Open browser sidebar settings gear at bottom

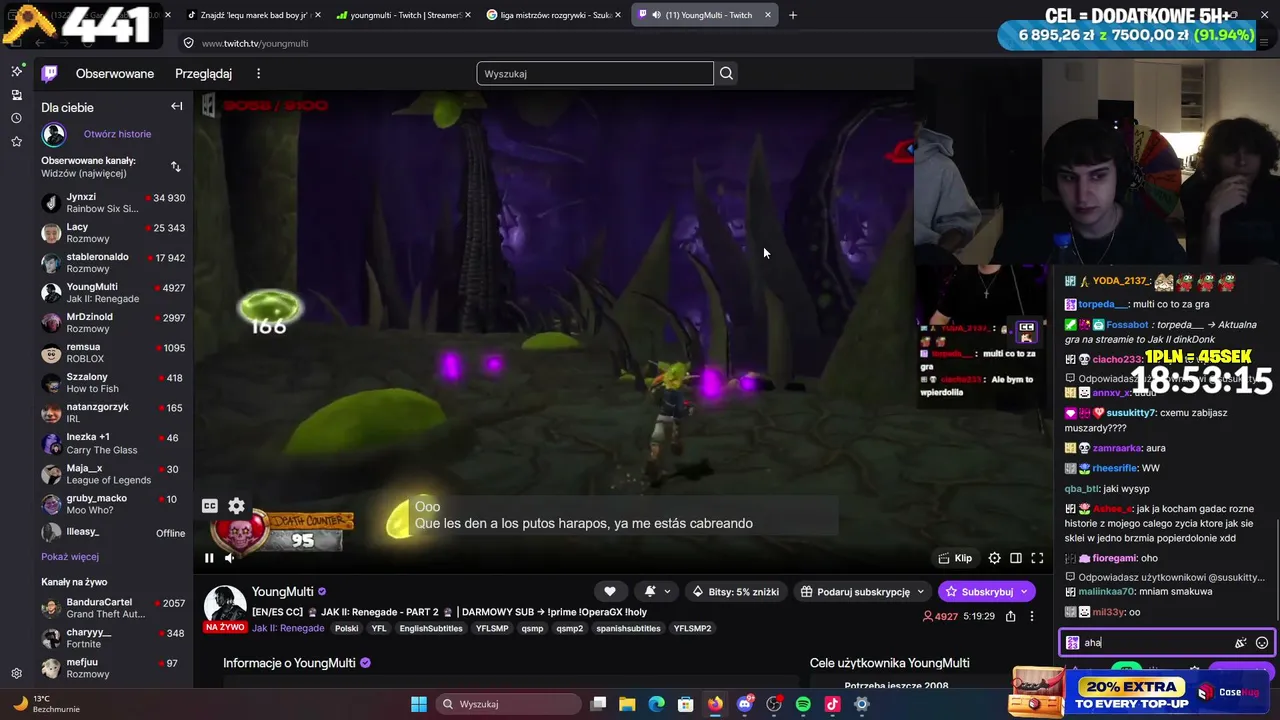tap(16, 674)
